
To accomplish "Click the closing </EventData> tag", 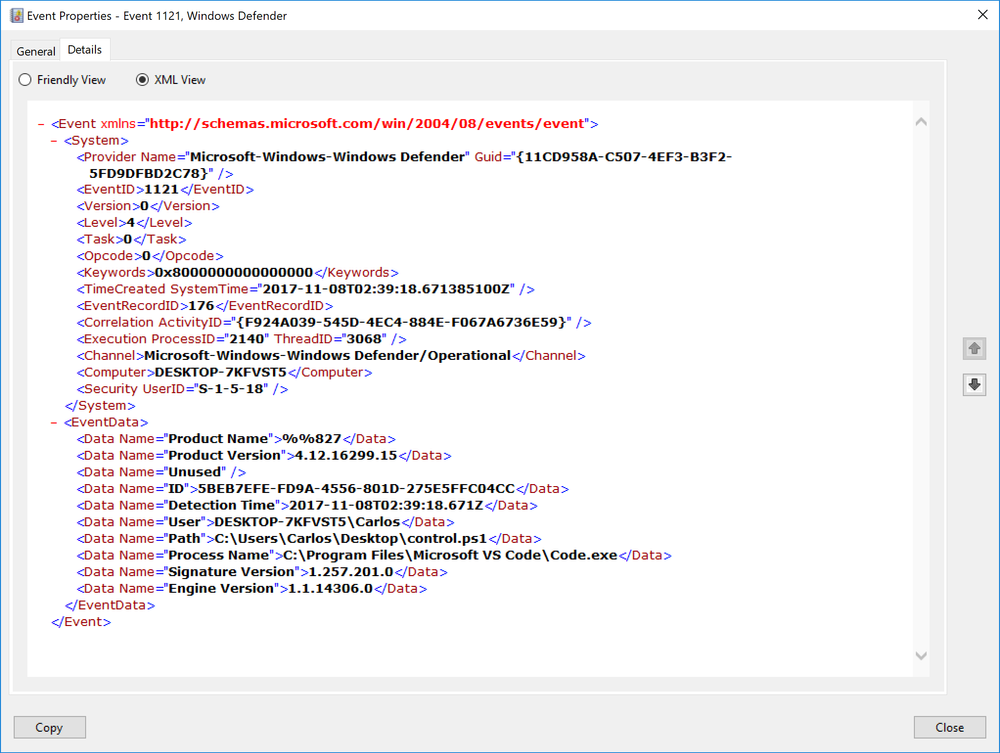I will 110,605.
